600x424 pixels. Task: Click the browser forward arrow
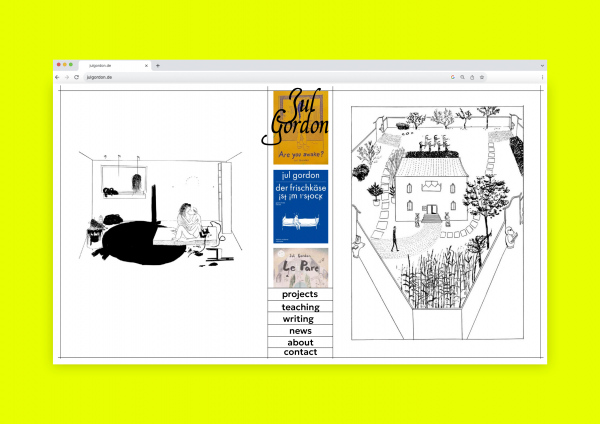pyautogui.click(x=67, y=77)
